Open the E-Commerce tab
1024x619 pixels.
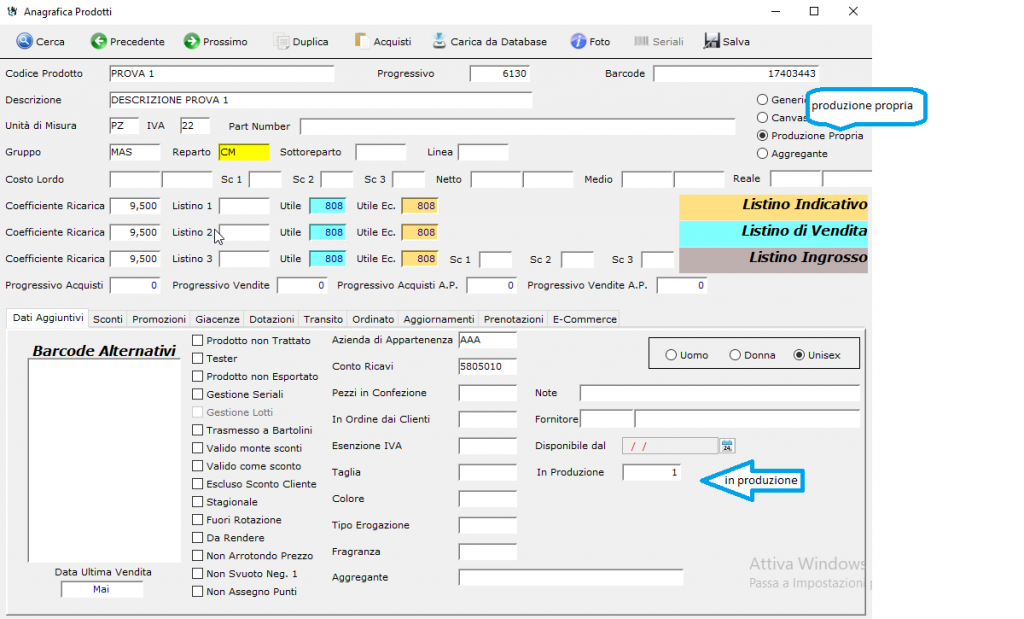coord(584,319)
